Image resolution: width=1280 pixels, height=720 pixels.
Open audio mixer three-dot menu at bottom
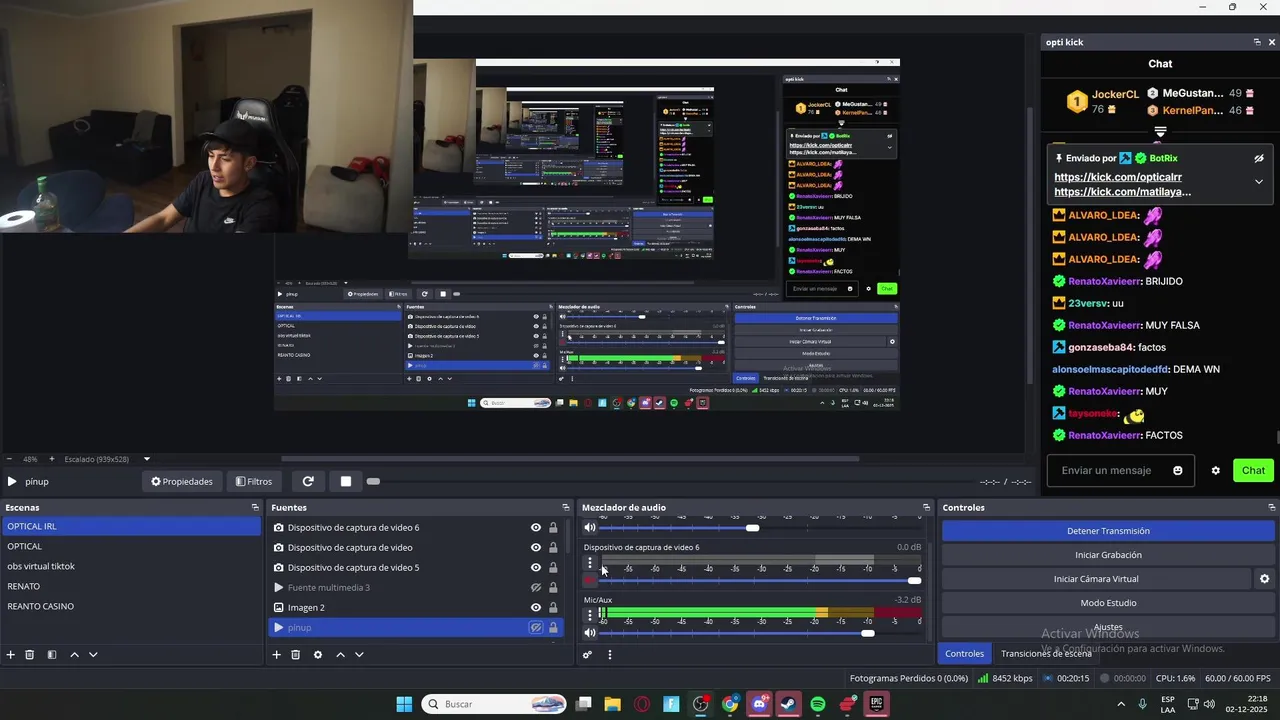coord(610,655)
